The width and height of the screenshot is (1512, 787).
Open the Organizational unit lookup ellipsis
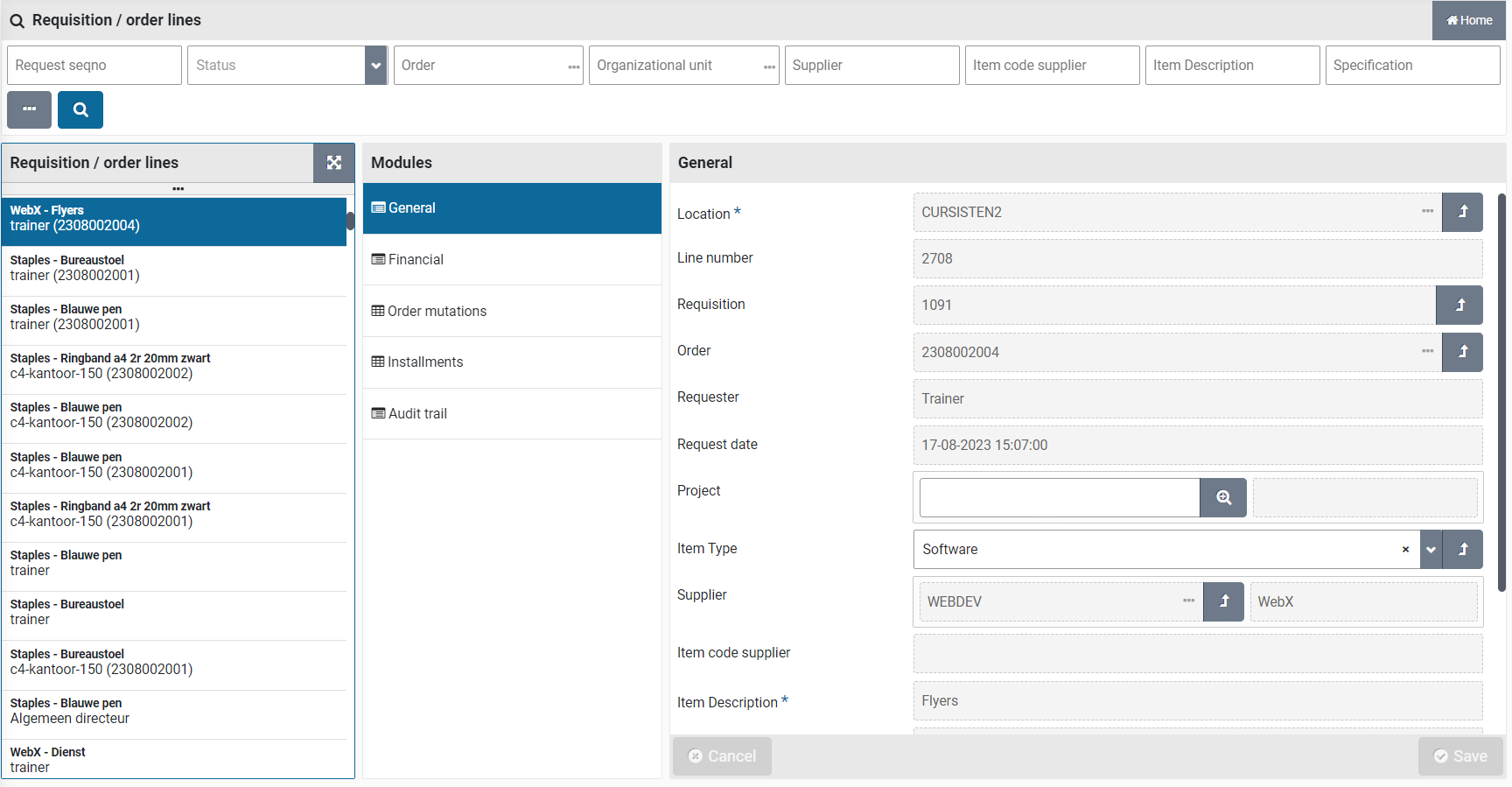[769, 67]
